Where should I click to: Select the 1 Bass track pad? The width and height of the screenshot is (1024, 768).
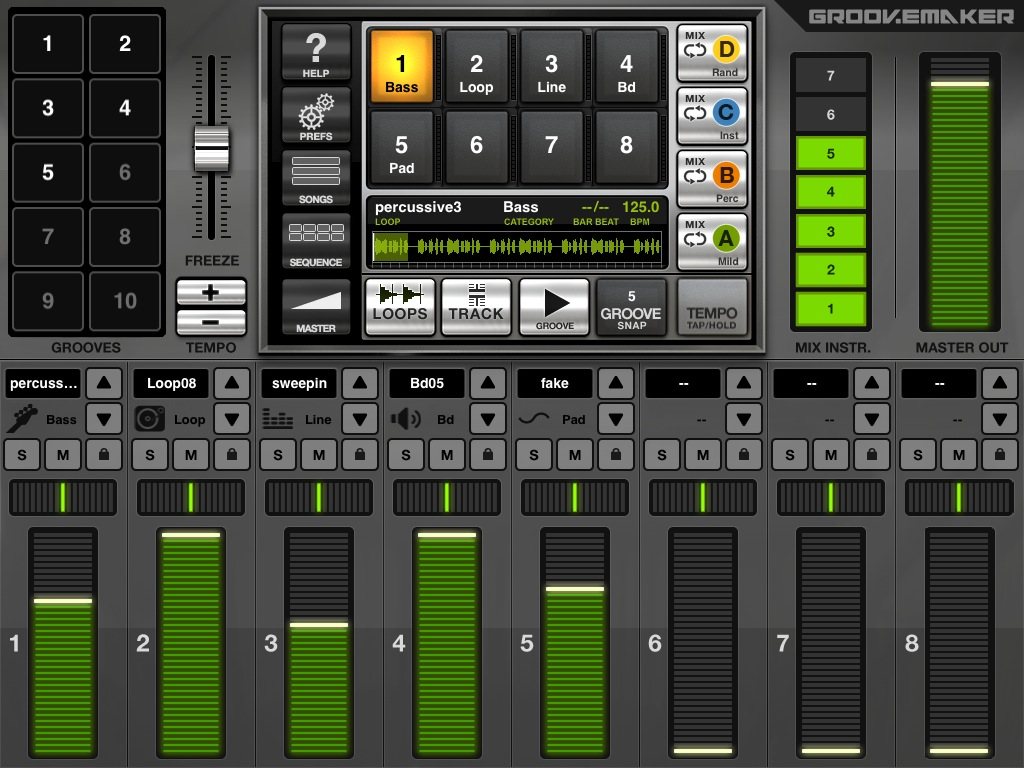tap(401, 66)
